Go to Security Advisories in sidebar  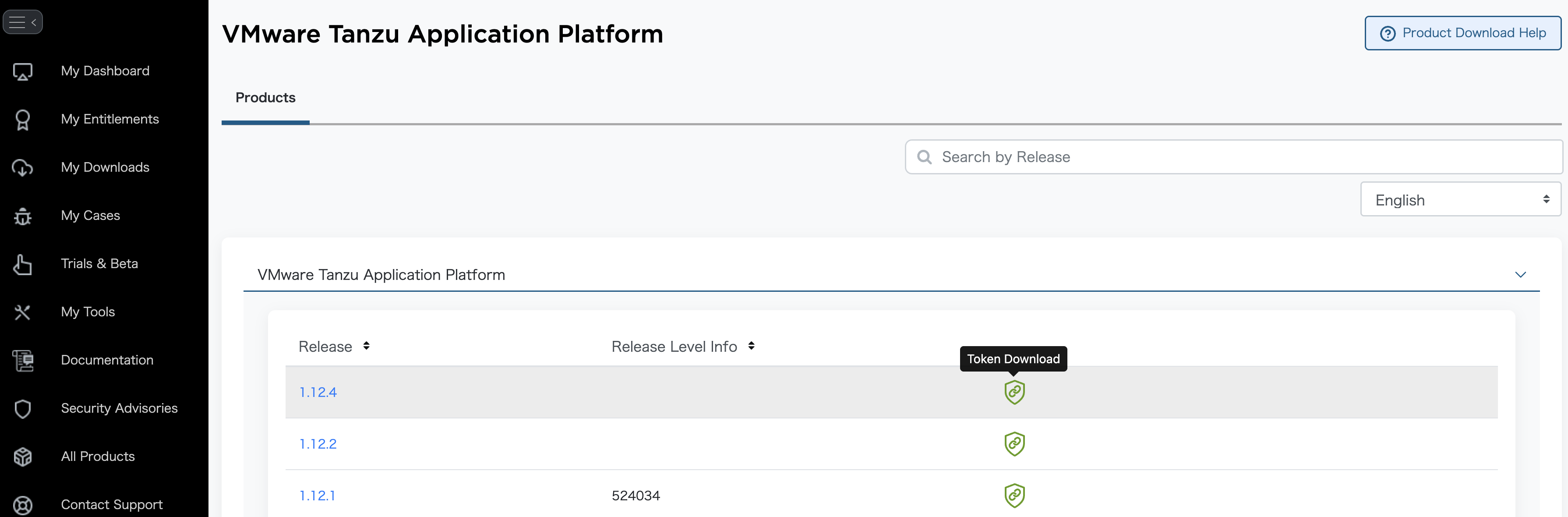(x=119, y=408)
